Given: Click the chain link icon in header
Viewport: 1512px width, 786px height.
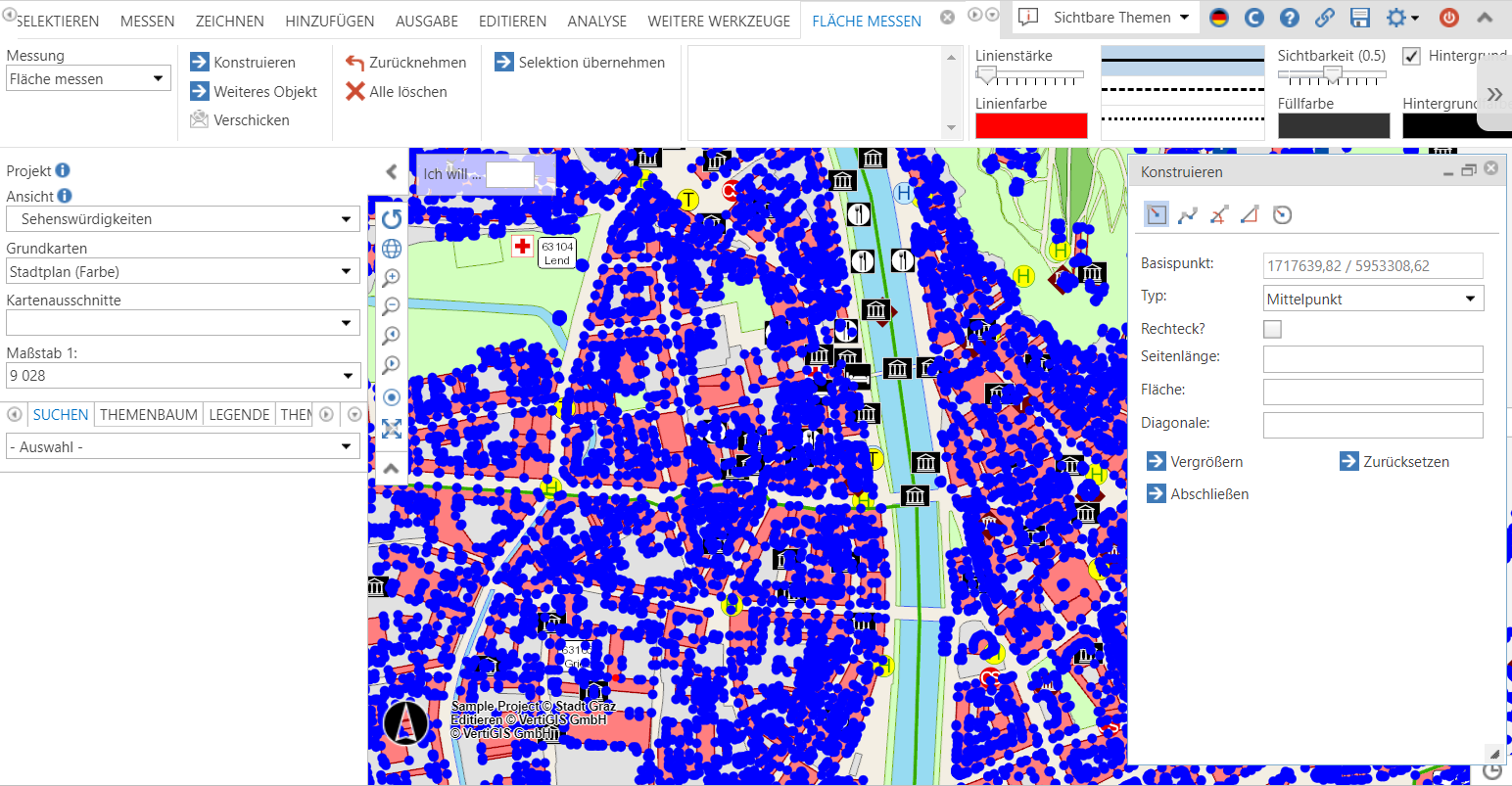Looking at the screenshot, I should pos(1324,18).
